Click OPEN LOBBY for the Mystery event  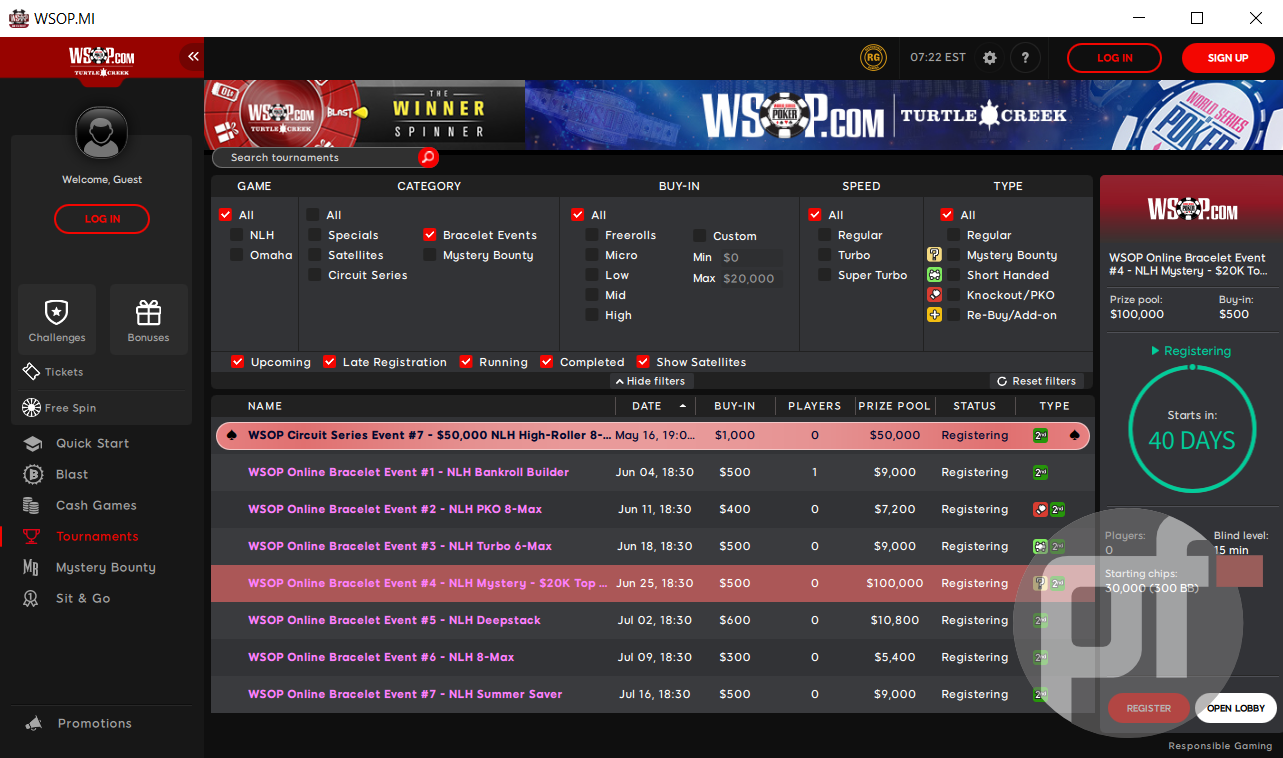[x=1235, y=707]
